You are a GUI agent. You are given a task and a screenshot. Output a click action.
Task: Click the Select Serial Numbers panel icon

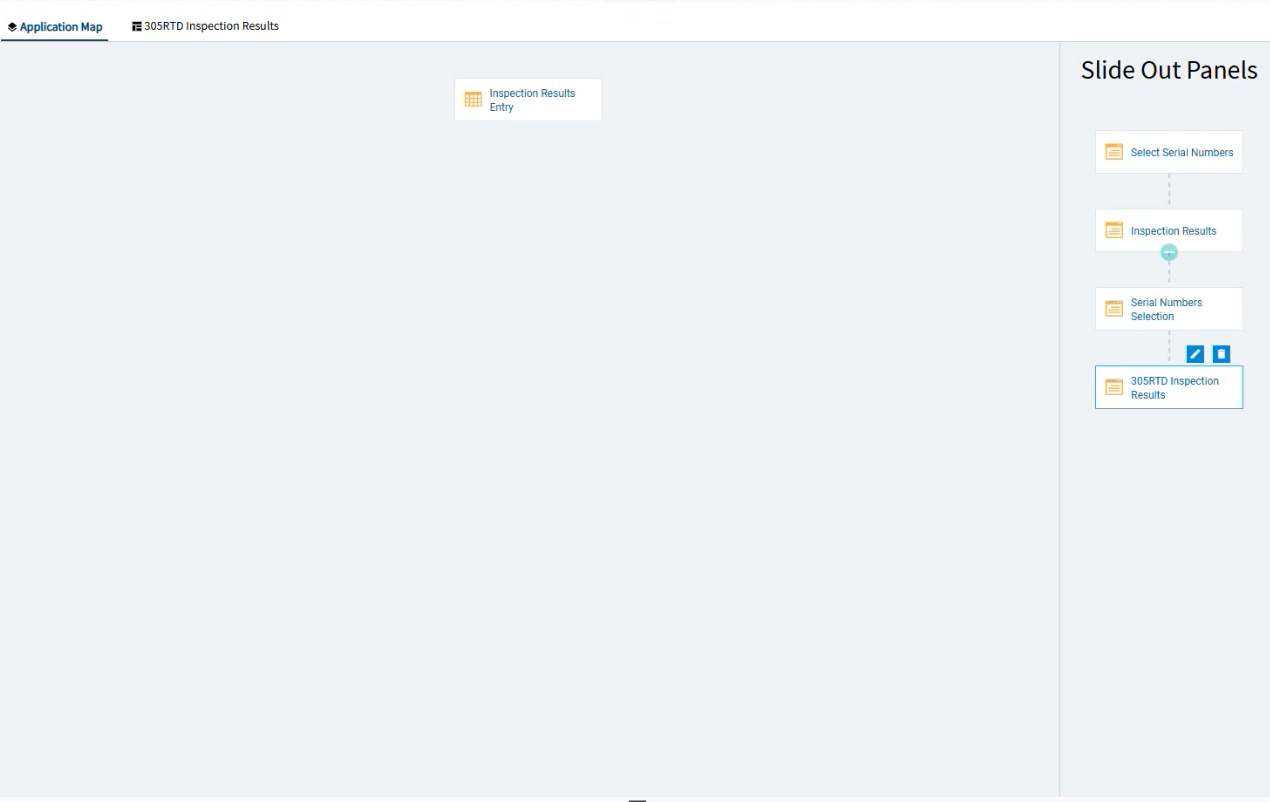(1114, 152)
